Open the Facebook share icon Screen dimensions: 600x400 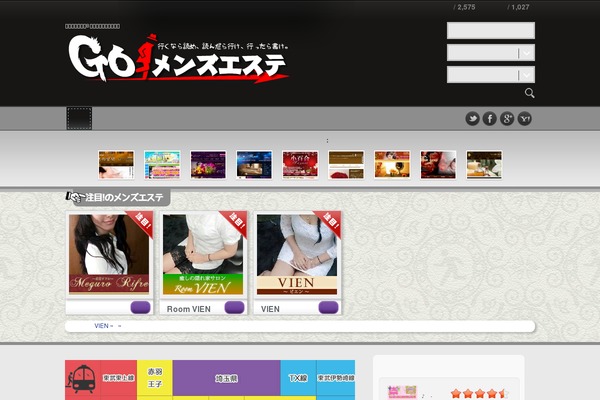489,119
